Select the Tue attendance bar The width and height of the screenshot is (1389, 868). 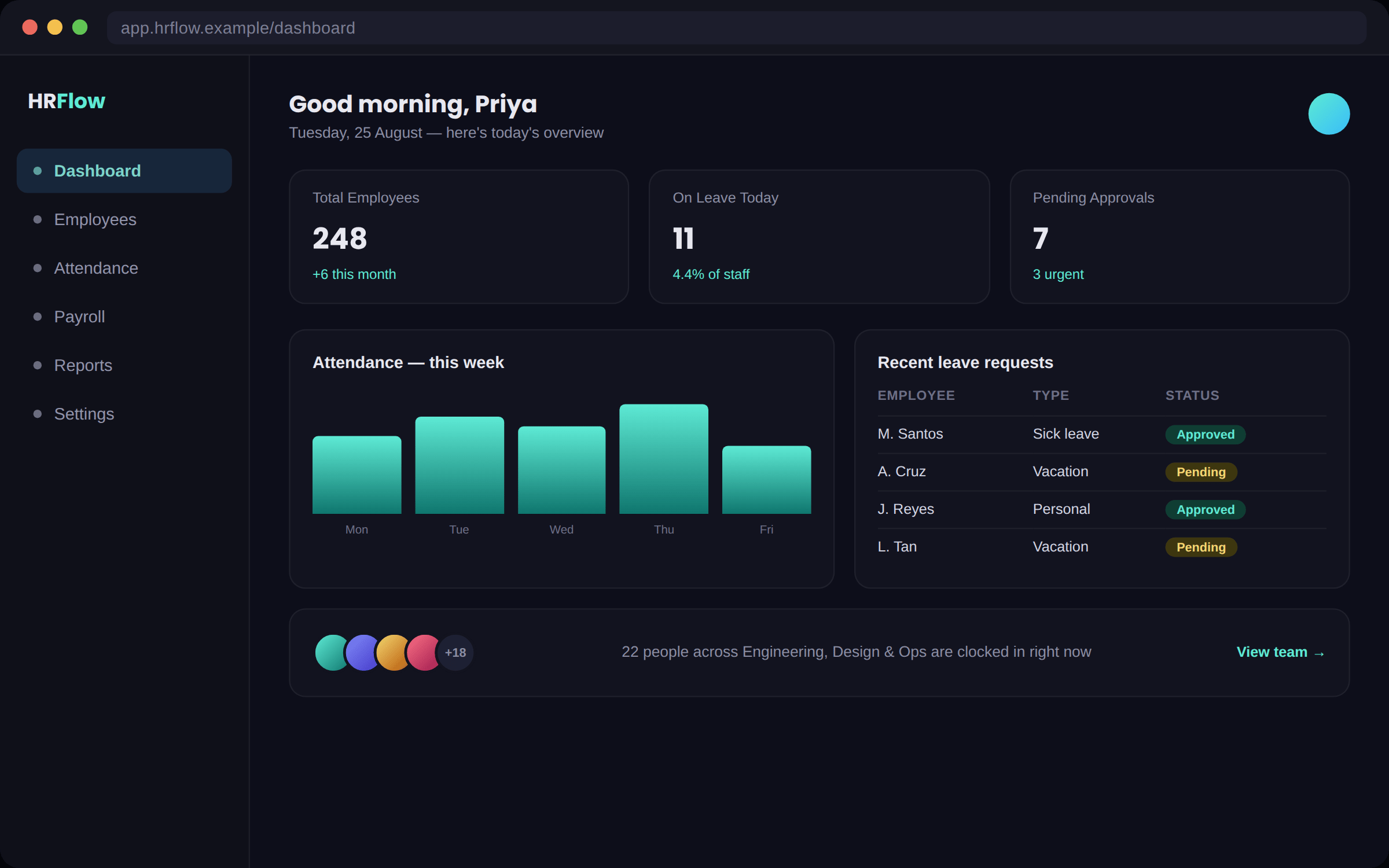tap(460, 465)
